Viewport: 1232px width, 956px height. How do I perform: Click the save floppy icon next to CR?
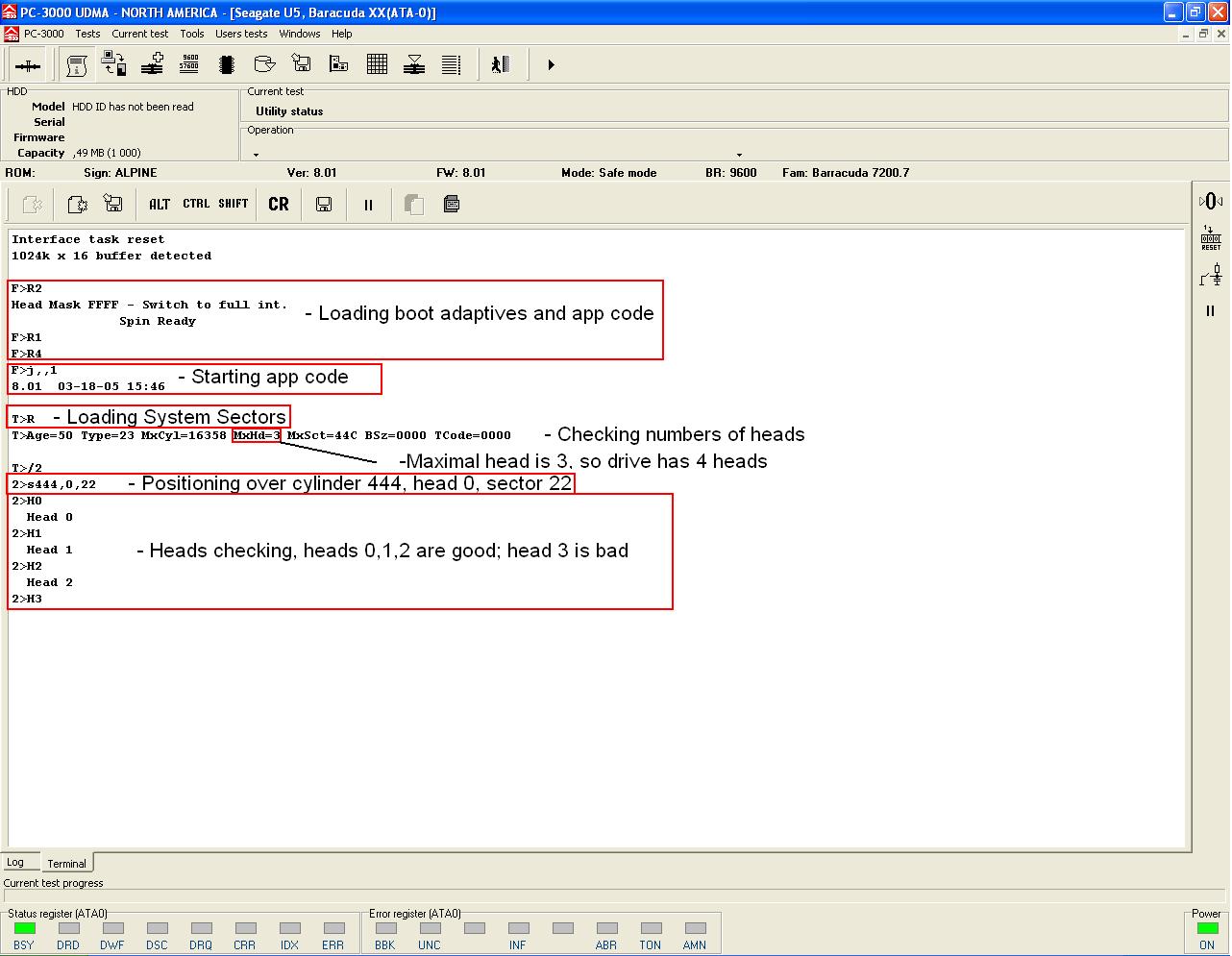324,204
